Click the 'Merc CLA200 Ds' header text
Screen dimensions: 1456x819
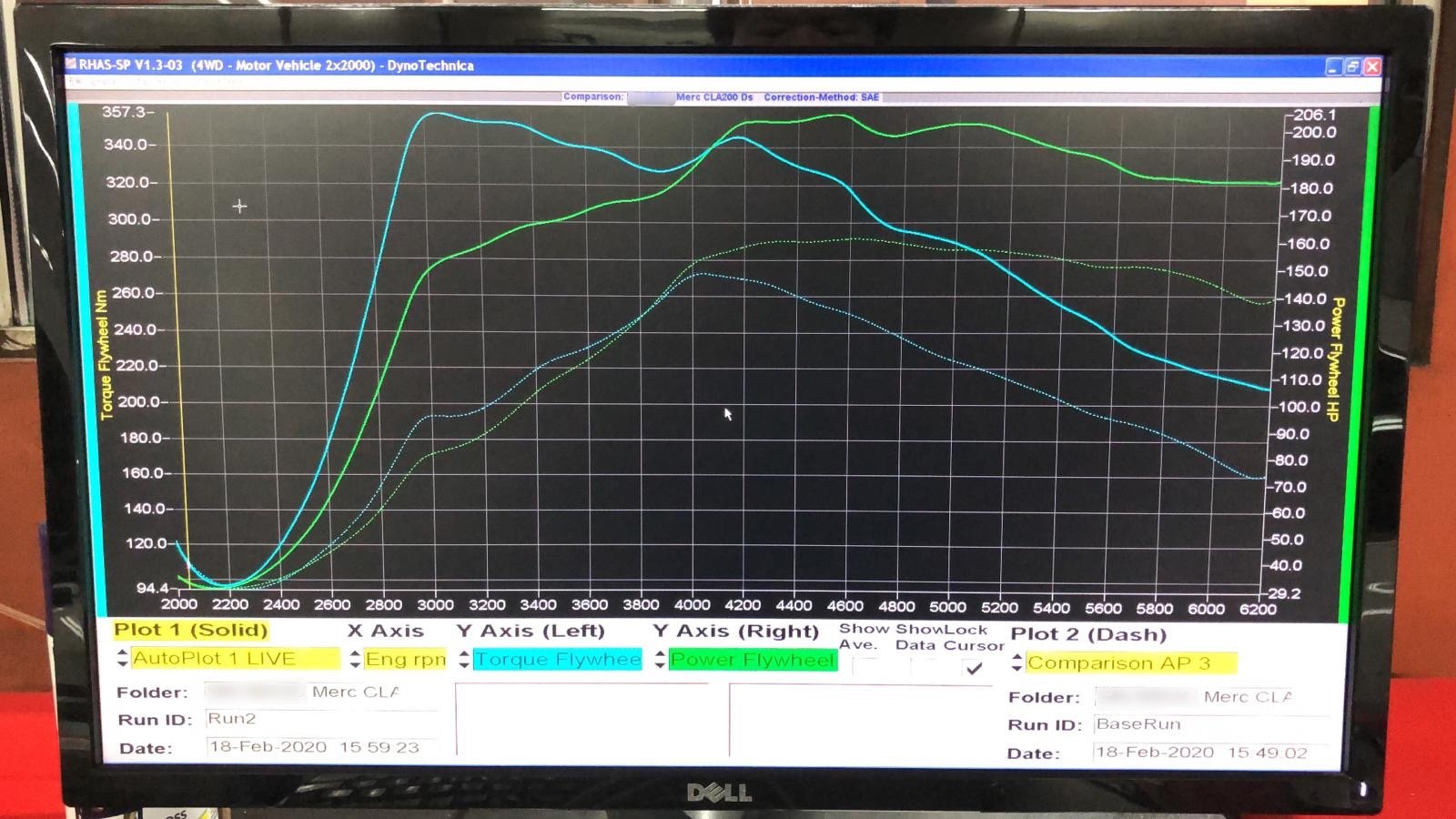(x=714, y=96)
